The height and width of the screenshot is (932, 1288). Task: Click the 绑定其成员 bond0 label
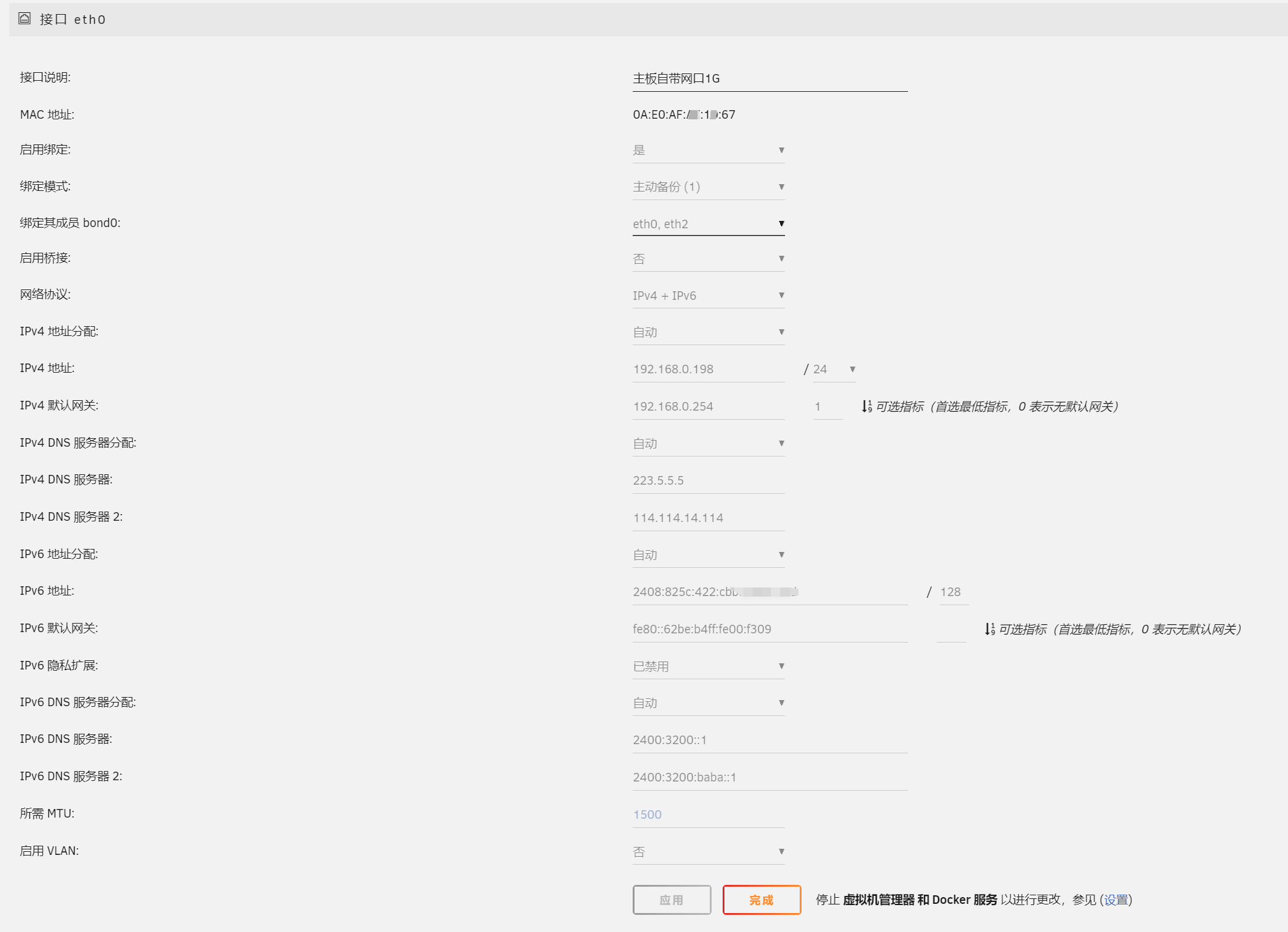70,223
